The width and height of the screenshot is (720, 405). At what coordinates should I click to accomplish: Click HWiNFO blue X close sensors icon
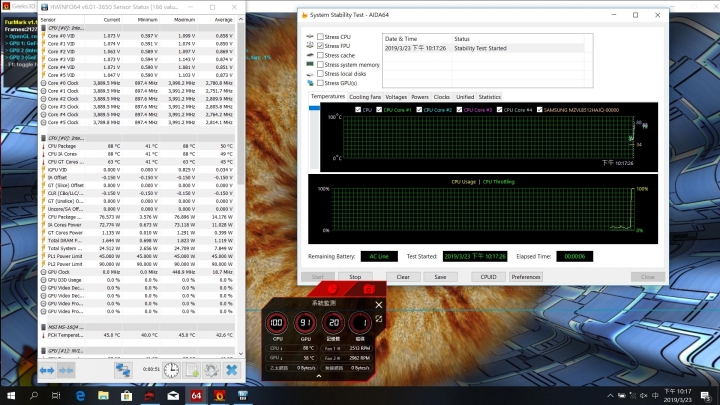pos(232,370)
